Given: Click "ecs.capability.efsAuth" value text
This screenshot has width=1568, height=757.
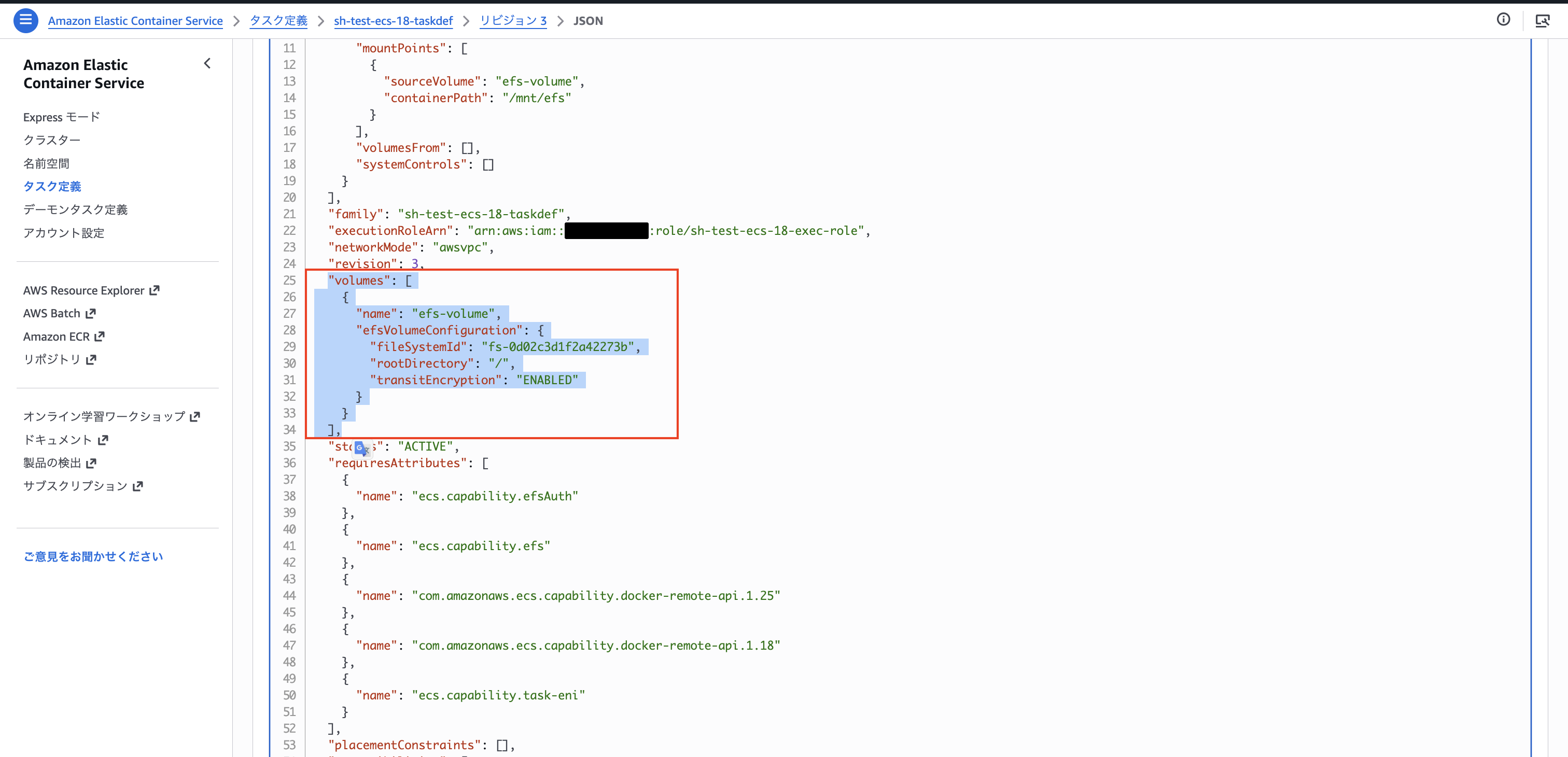Looking at the screenshot, I should 495,496.
